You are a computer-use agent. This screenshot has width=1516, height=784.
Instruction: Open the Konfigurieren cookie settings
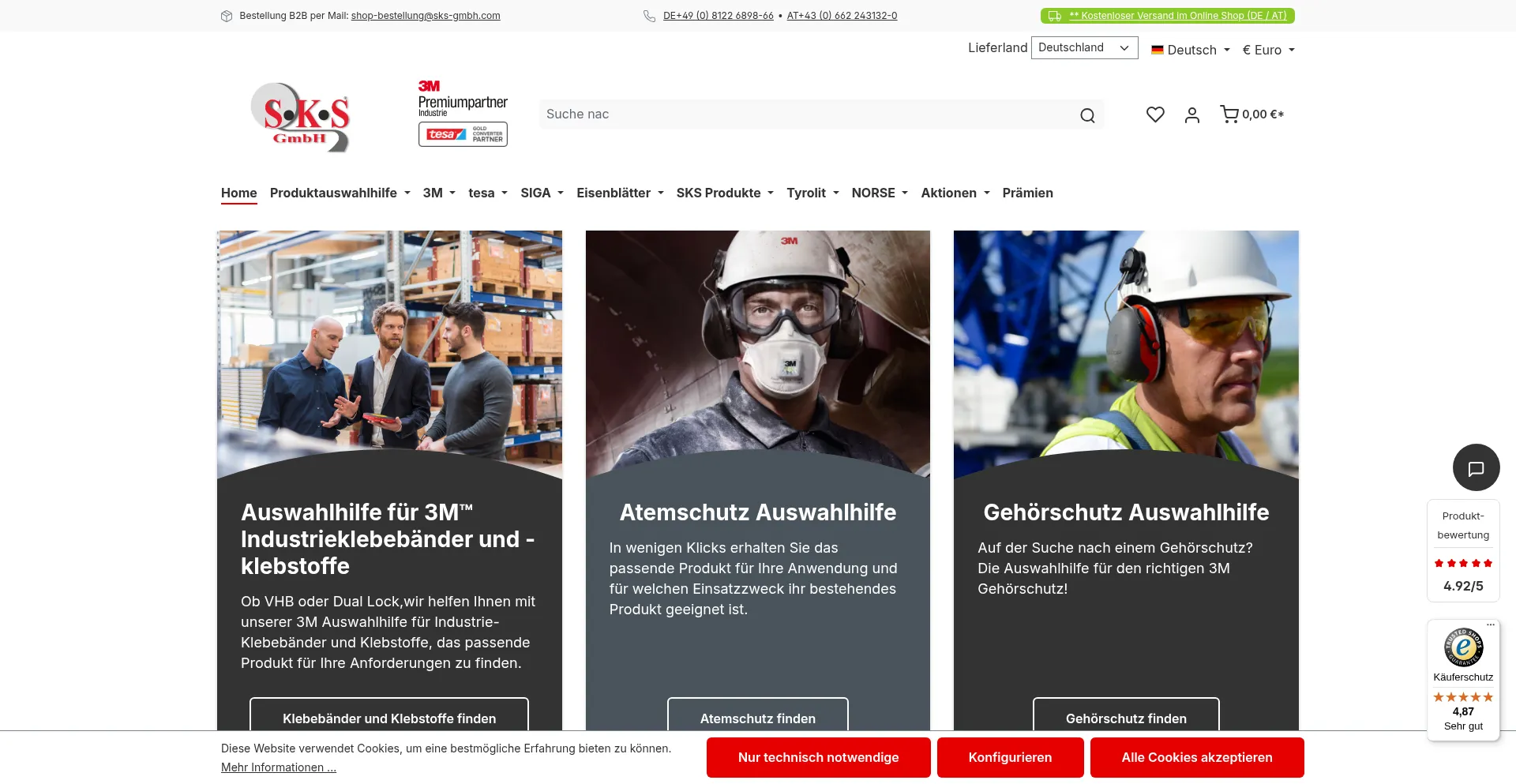[1010, 757]
